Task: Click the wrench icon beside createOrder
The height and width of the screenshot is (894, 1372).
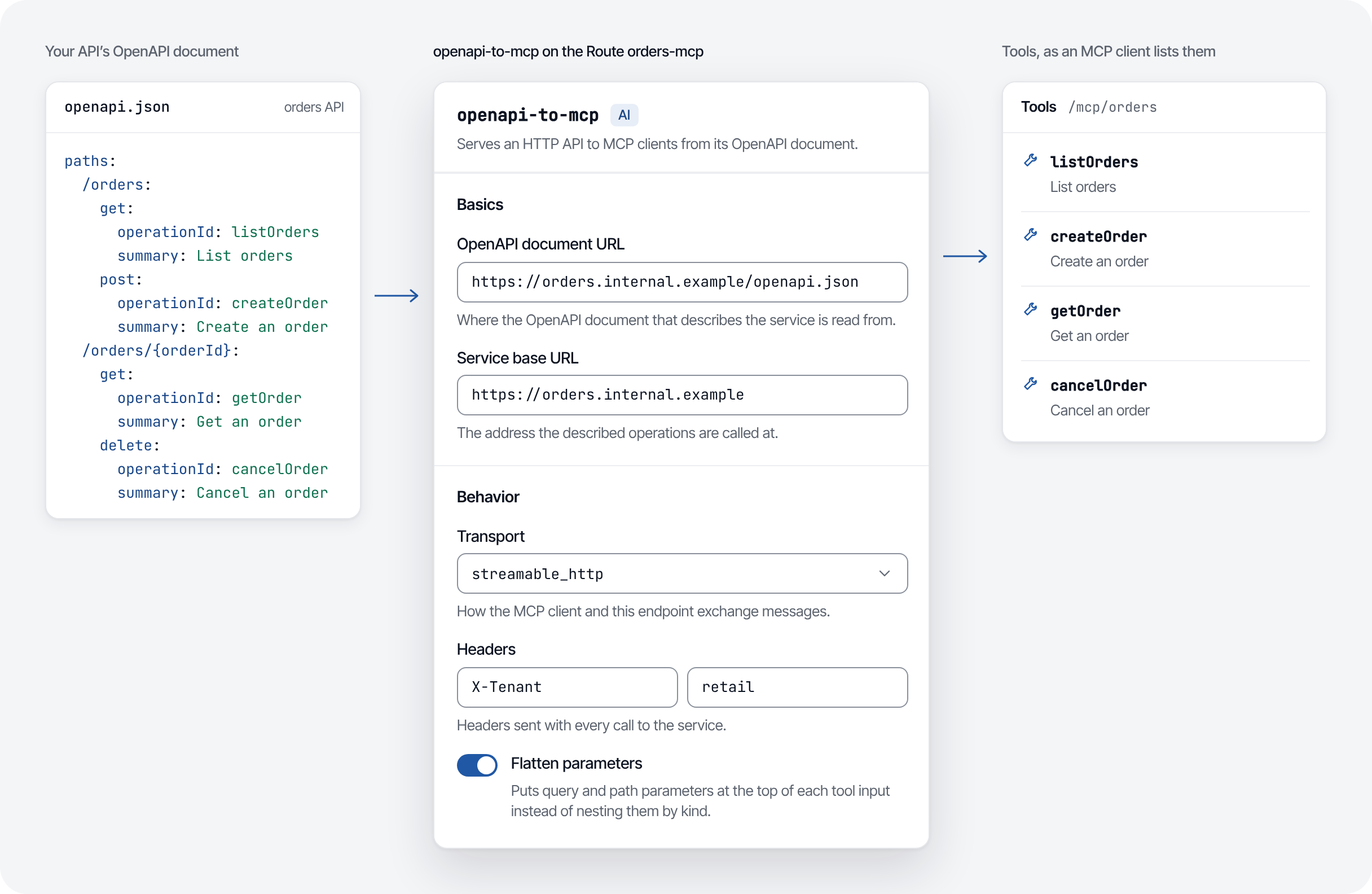Action: [1030, 235]
